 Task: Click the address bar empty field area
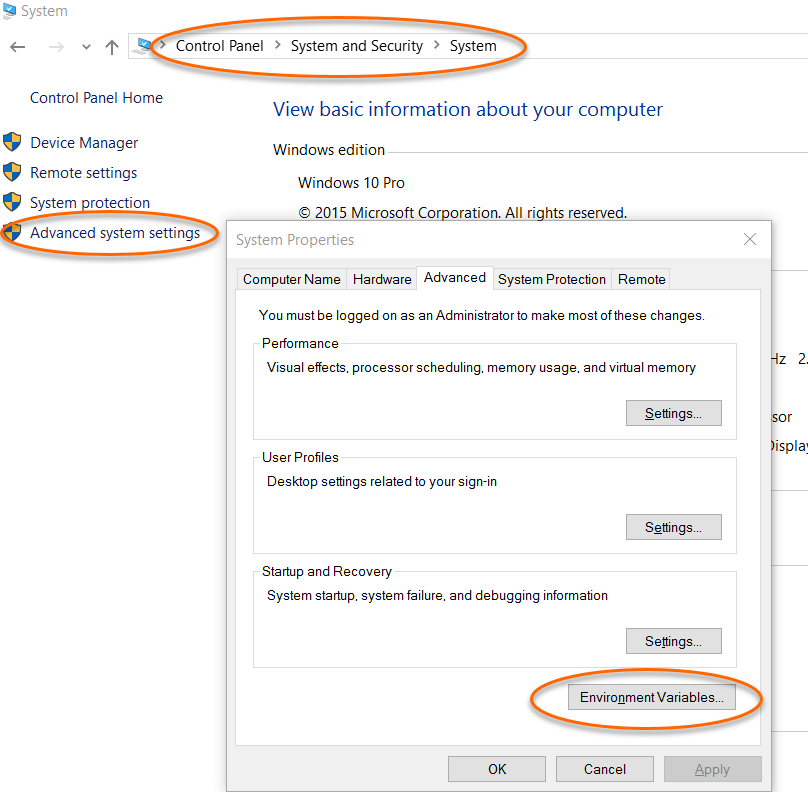click(665, 46)
